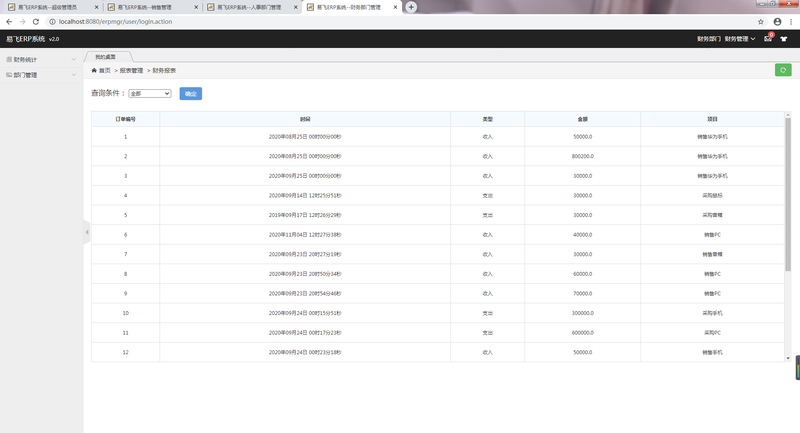Click the blue 确定 button
The image size is (800, 433).
click(191, 93)
